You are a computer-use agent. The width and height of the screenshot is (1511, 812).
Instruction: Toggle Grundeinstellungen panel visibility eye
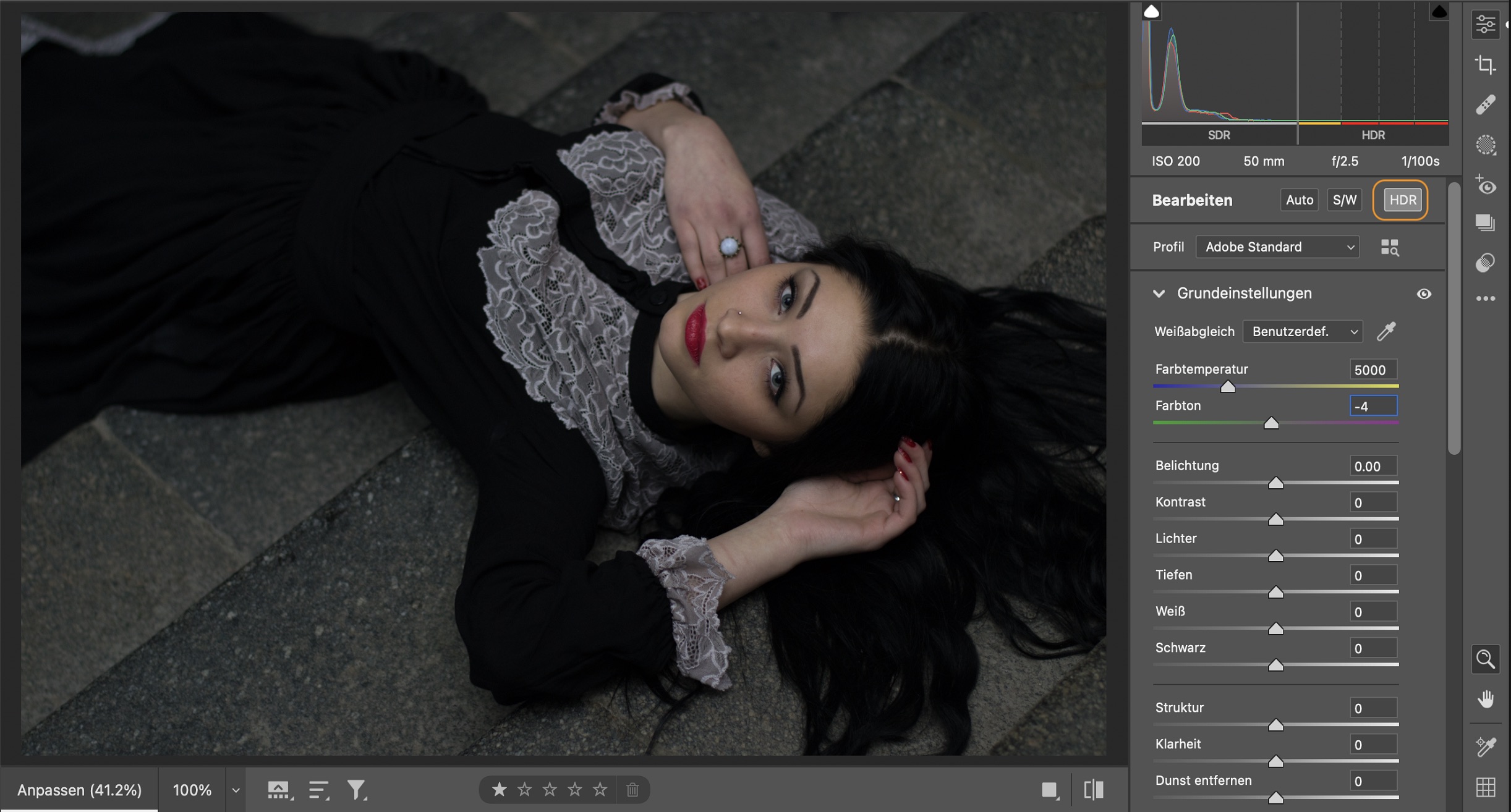pyautogui.click(x=1423, y=294)
